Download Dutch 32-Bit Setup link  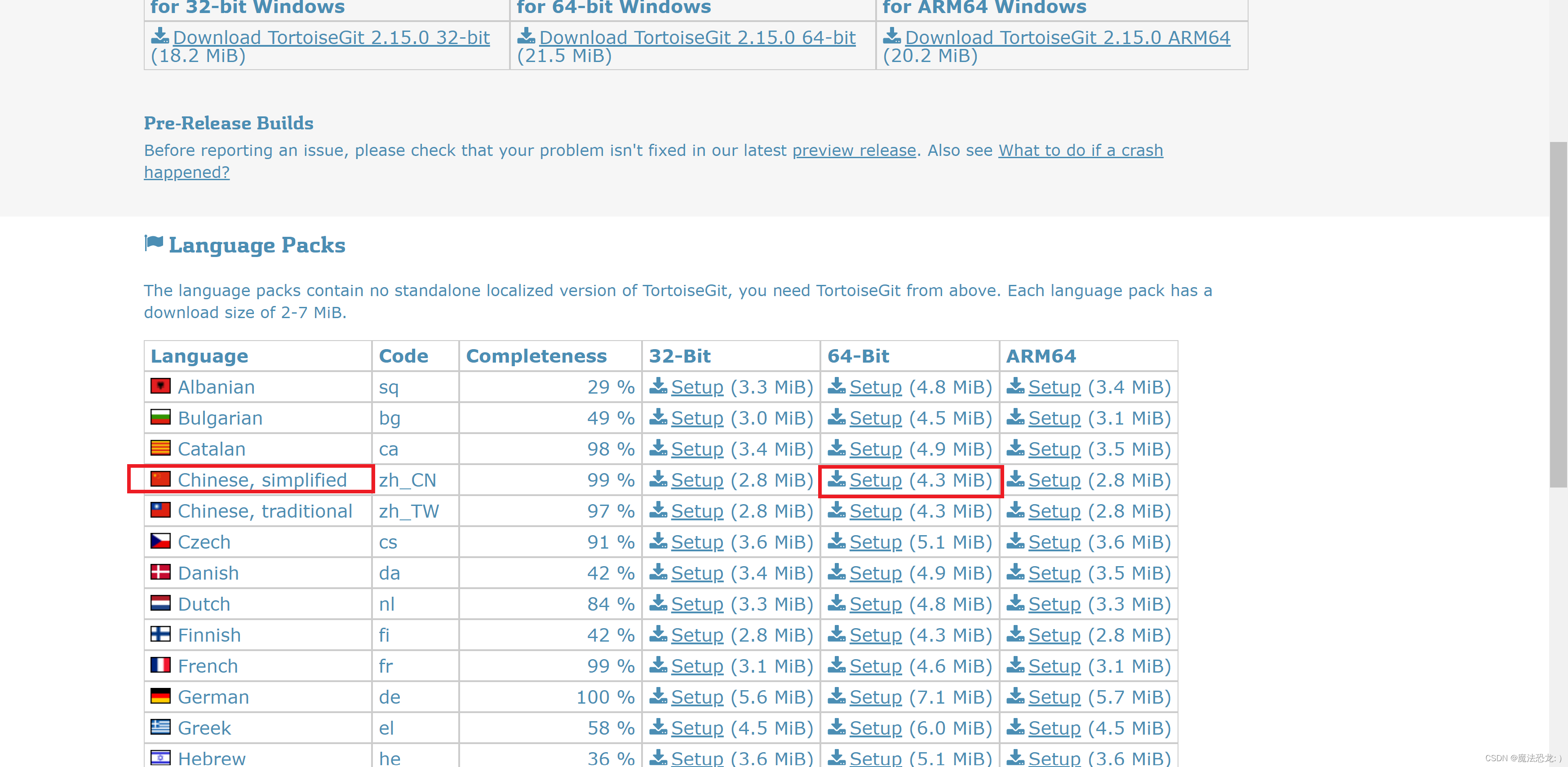click(x=697, y=604)
